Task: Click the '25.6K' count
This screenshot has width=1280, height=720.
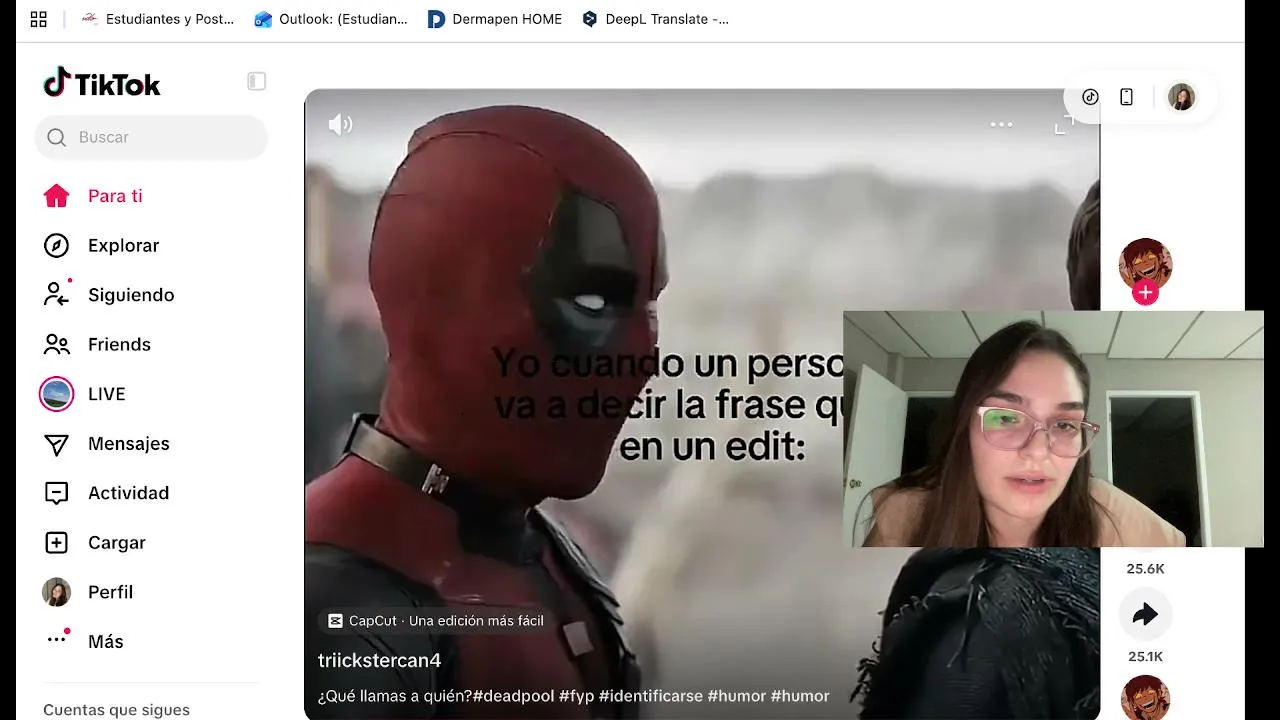Action: 1145,569
